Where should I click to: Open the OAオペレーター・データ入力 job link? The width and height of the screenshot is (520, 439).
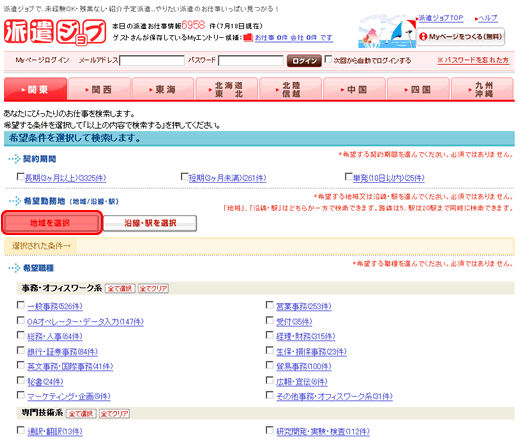[x=85, y=322]
